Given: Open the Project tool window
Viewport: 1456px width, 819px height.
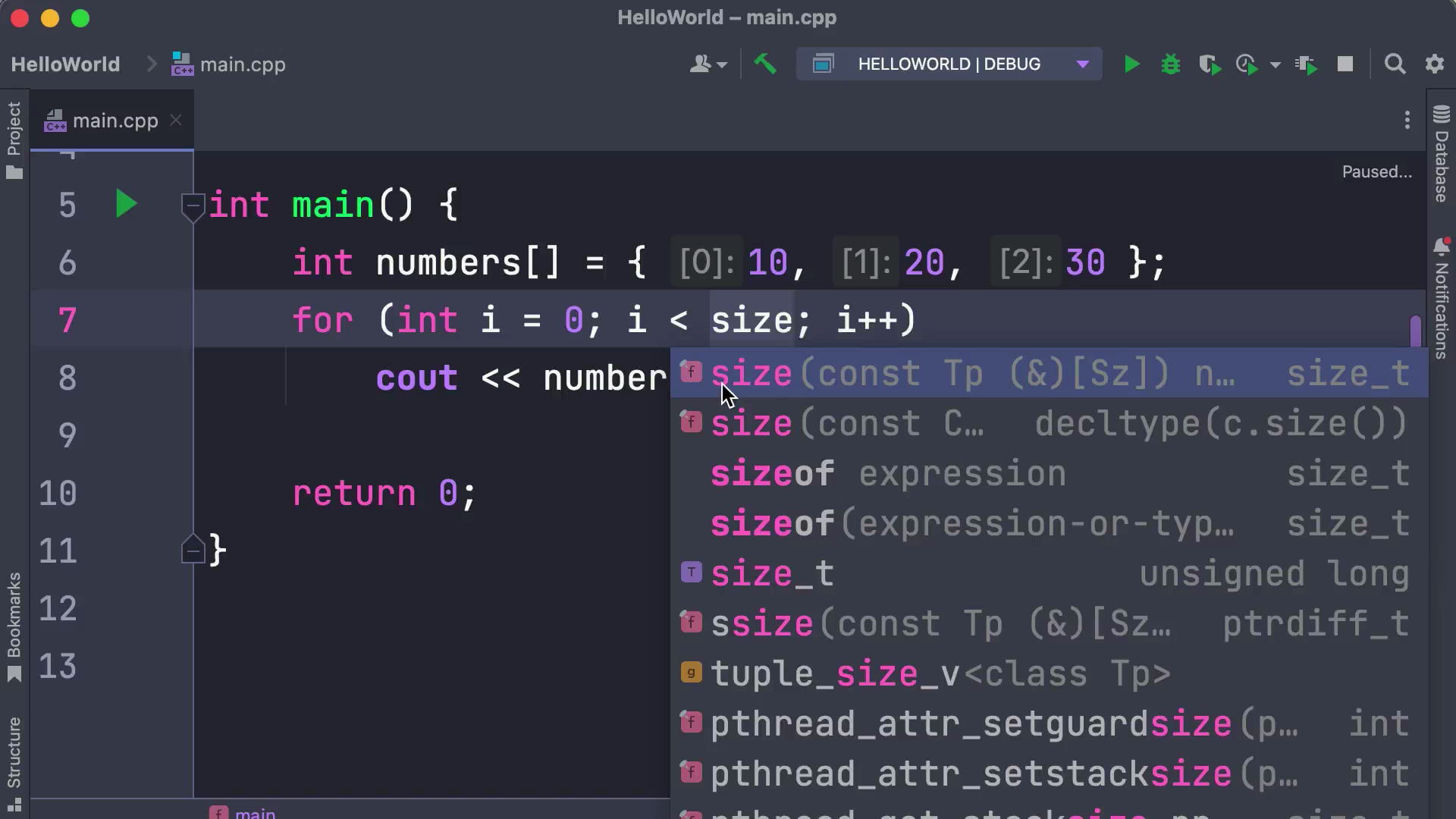Looking at the screenshot, I should pos(14,140).
